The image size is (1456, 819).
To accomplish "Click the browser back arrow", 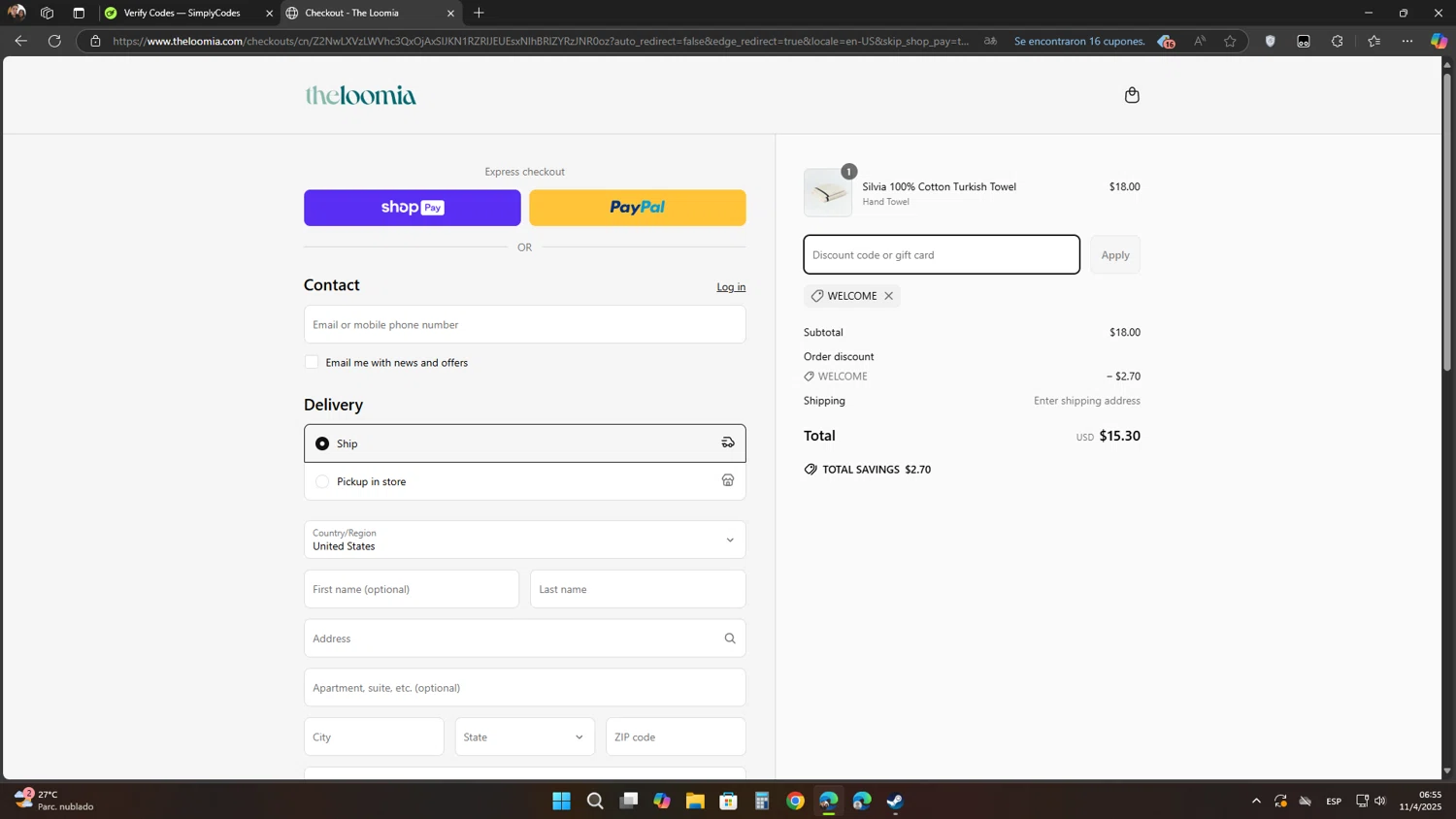I will [x=20, y=41].
